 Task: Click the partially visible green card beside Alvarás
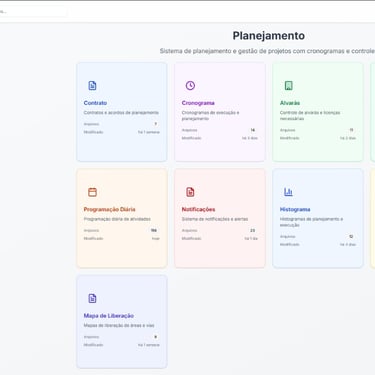[x=373, y=112]
